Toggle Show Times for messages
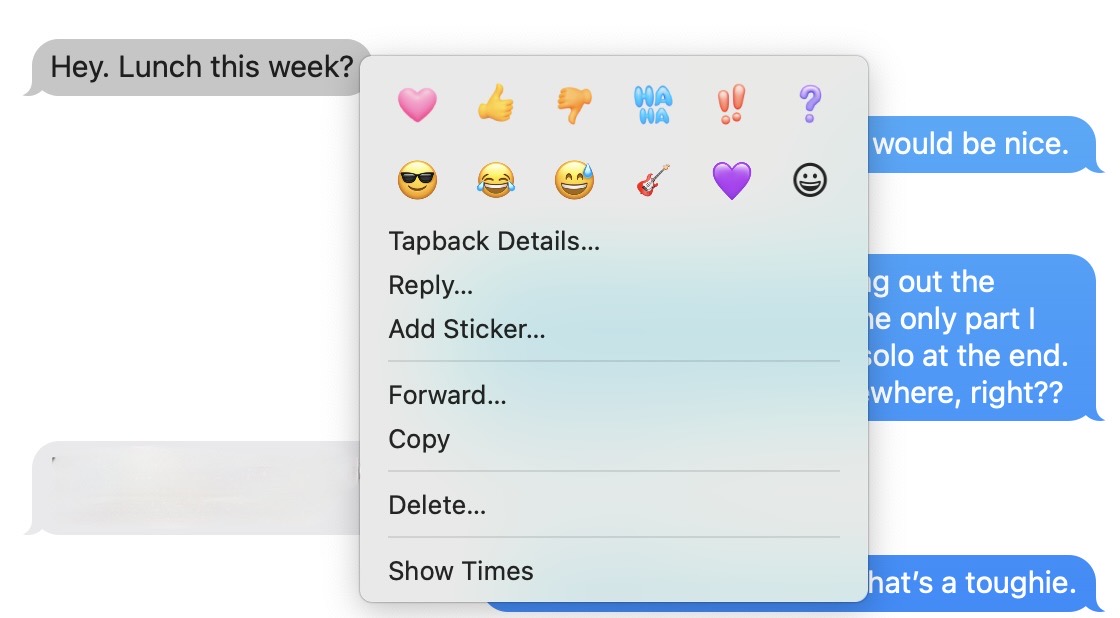The height and width of the screenshot is (618, 1120). click(x=461, y=571)
